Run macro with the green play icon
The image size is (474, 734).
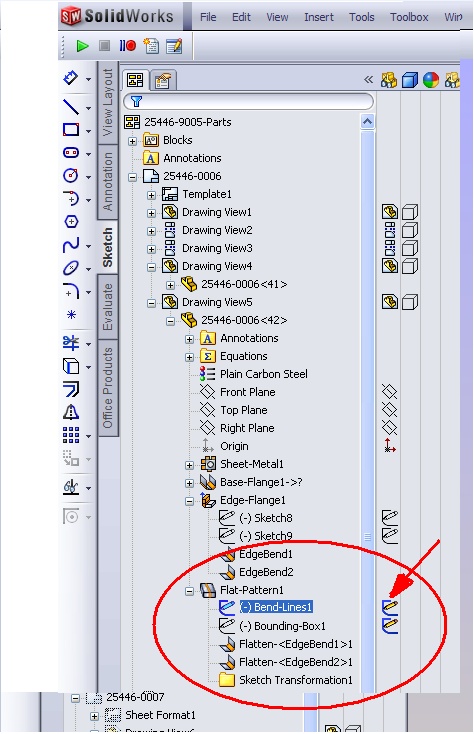pos(82,46)
